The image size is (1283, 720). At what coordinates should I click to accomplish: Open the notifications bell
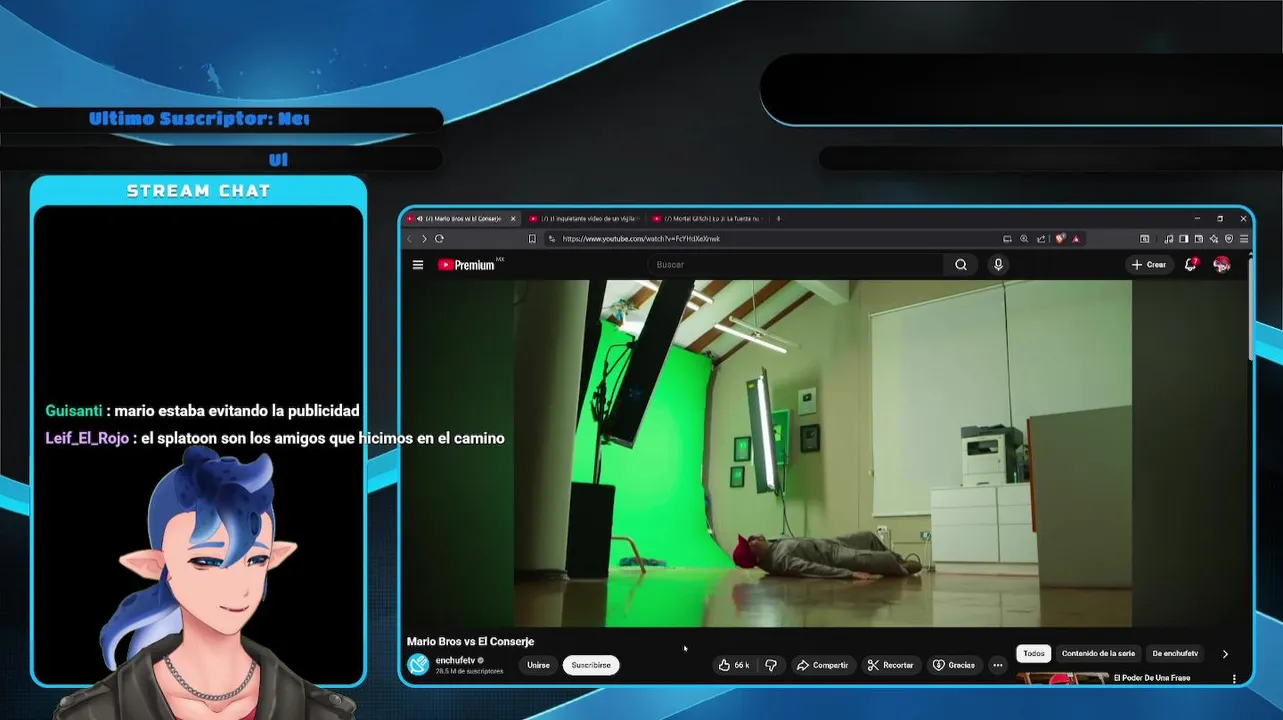point(1190,265)
